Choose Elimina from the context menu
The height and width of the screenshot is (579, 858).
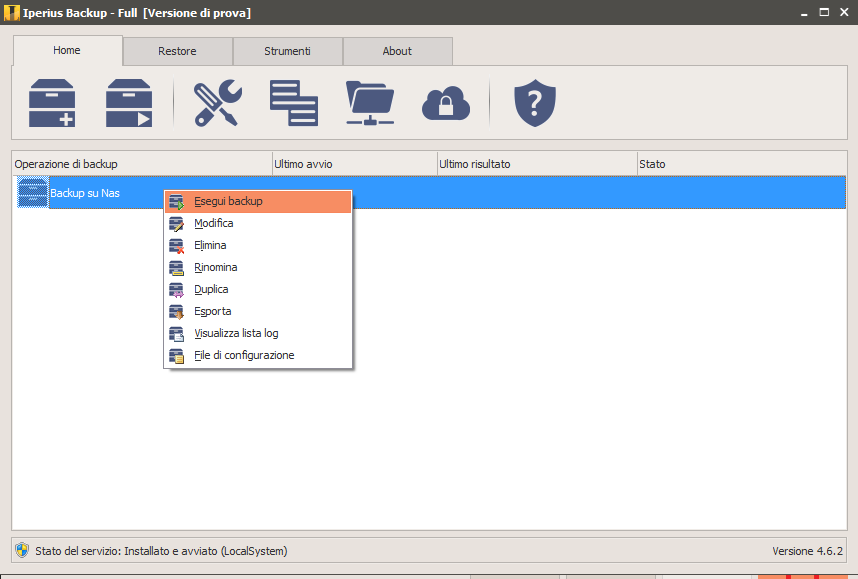(x=258, y=245)
